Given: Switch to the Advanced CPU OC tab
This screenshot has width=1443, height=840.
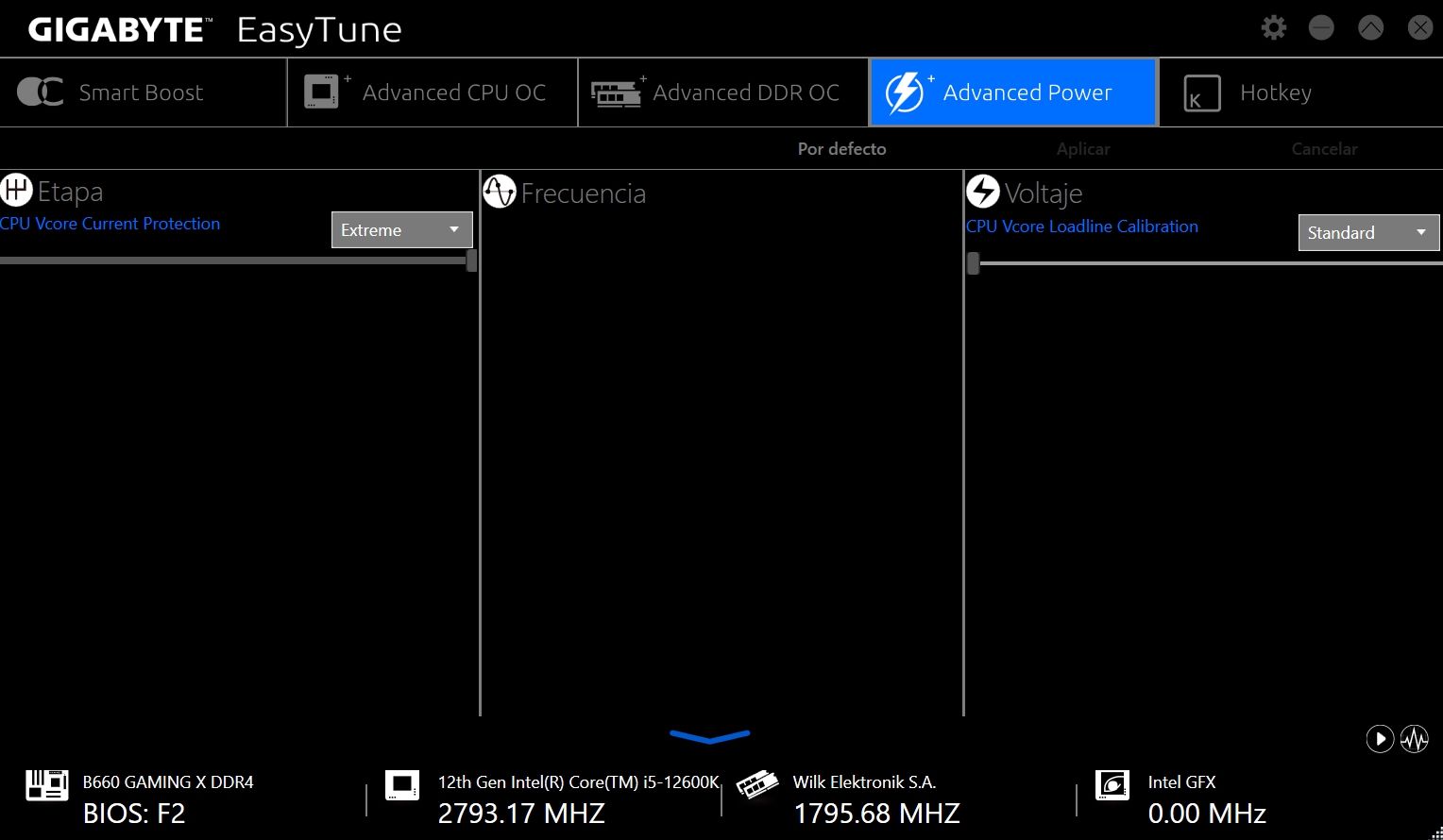Looking at the screenshot, I should coord(433,92).
